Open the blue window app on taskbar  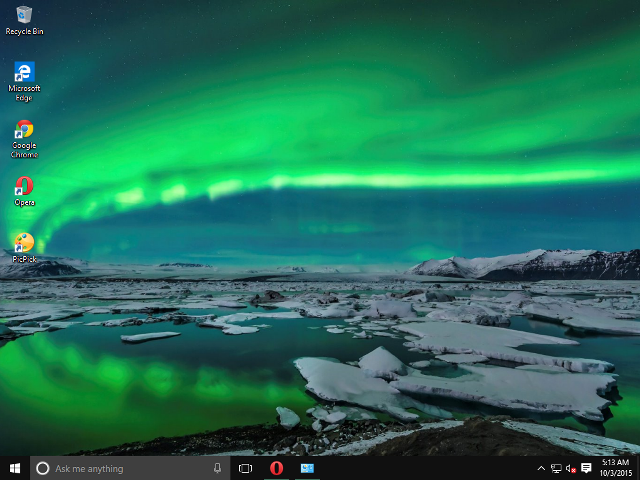(307, 468)
